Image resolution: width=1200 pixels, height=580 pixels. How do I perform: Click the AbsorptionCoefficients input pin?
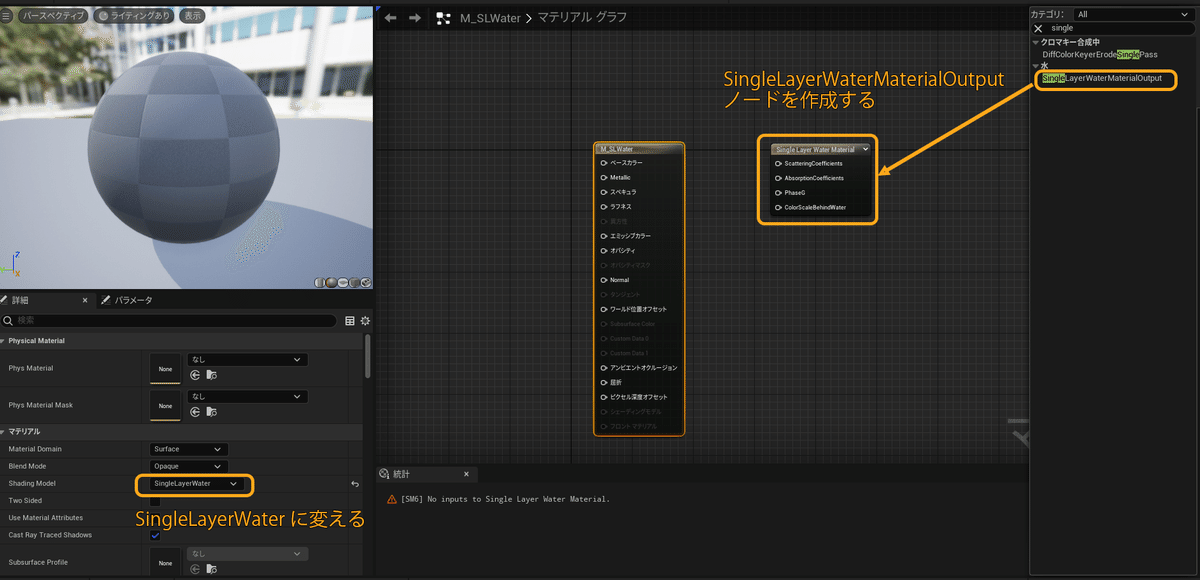(x=778, y=178)
